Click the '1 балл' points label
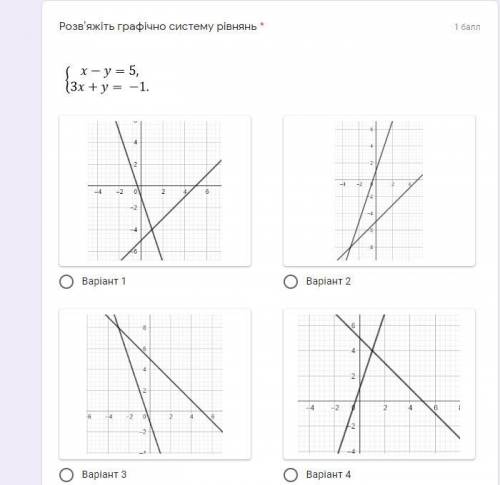 pos(467,27)
